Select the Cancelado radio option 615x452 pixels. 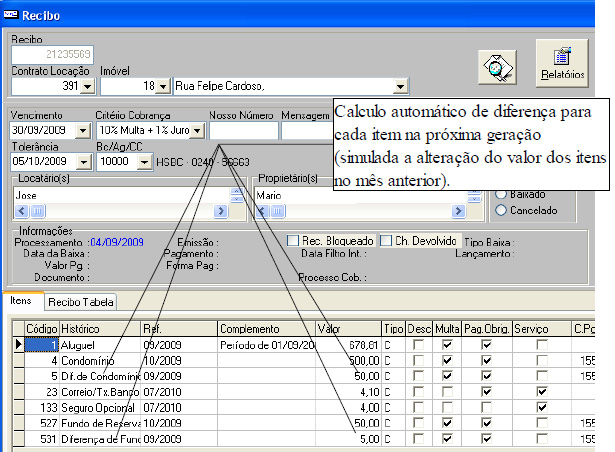pos(503,210)
